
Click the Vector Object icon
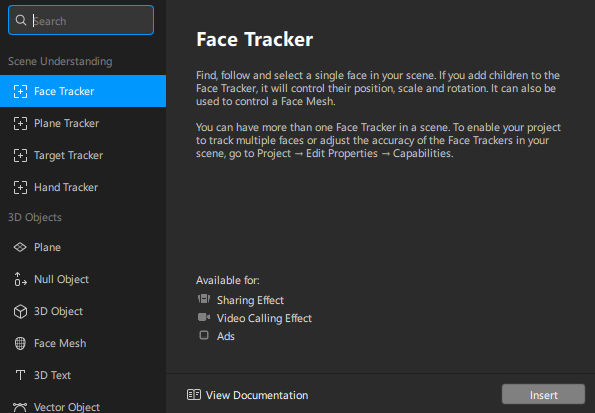20,407
